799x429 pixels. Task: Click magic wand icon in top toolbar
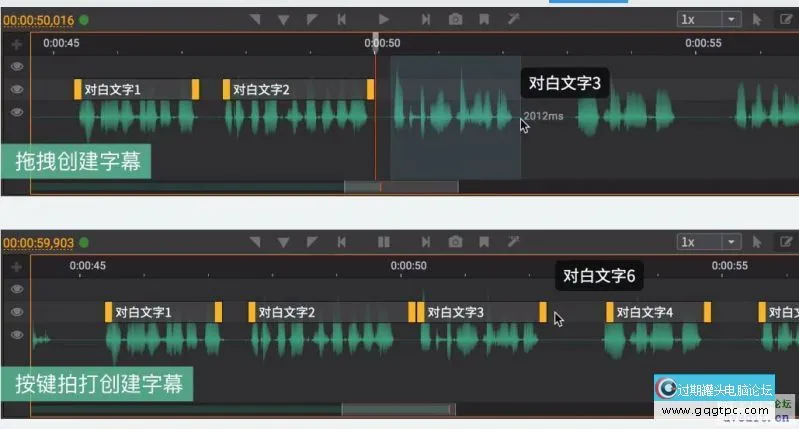click(x=514, y=19)
